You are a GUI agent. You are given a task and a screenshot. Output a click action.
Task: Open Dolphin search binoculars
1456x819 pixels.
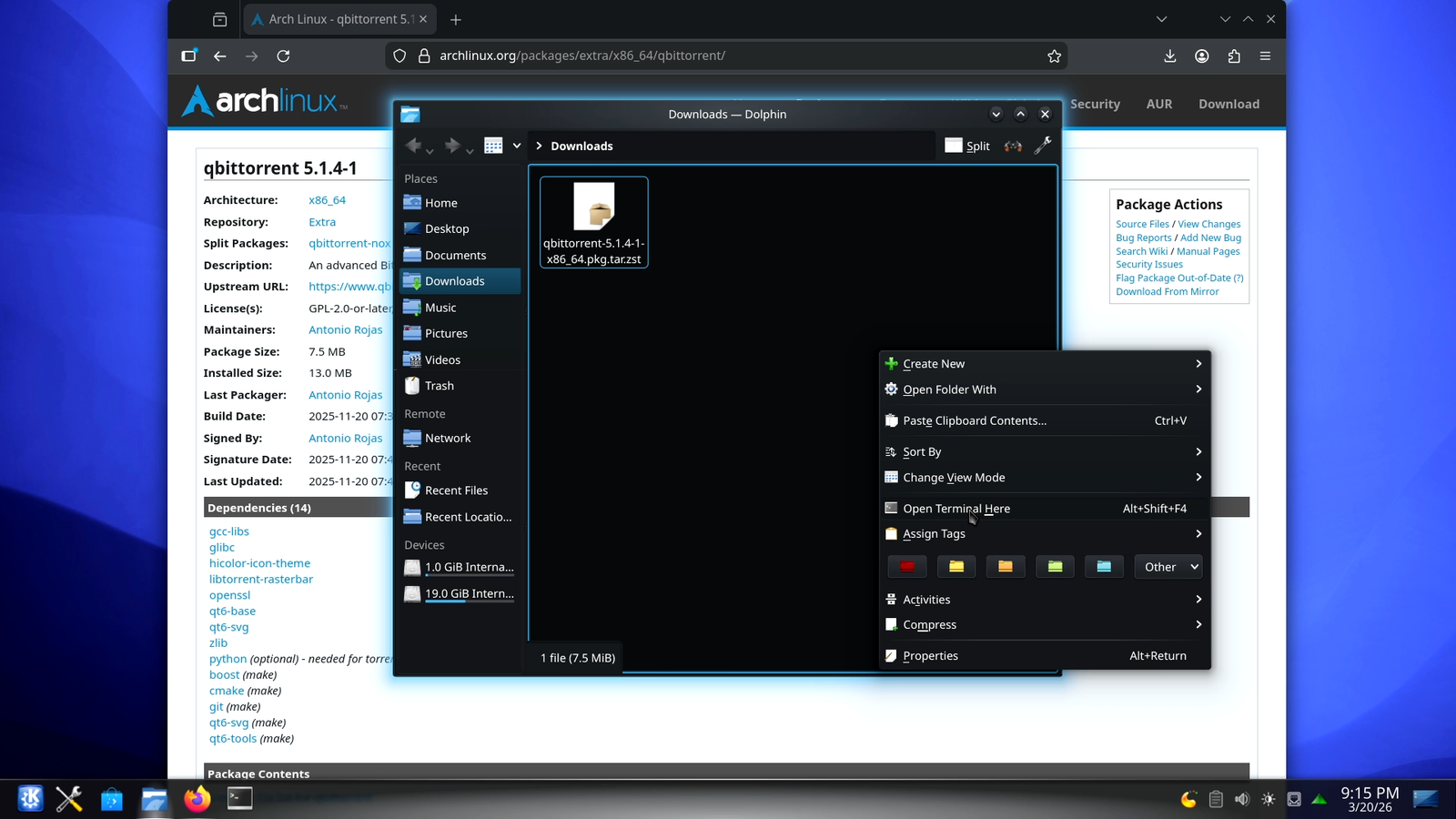tap(1013, 146)
